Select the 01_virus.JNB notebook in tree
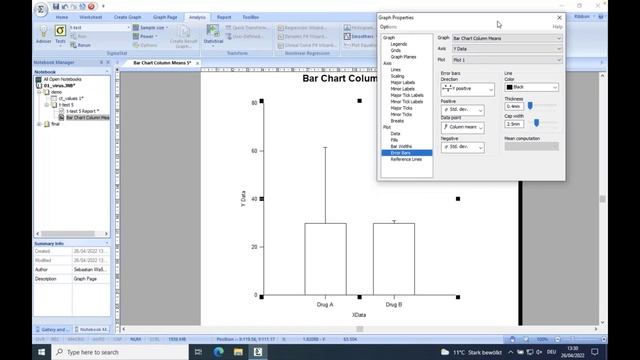 (x=60, y=86)
